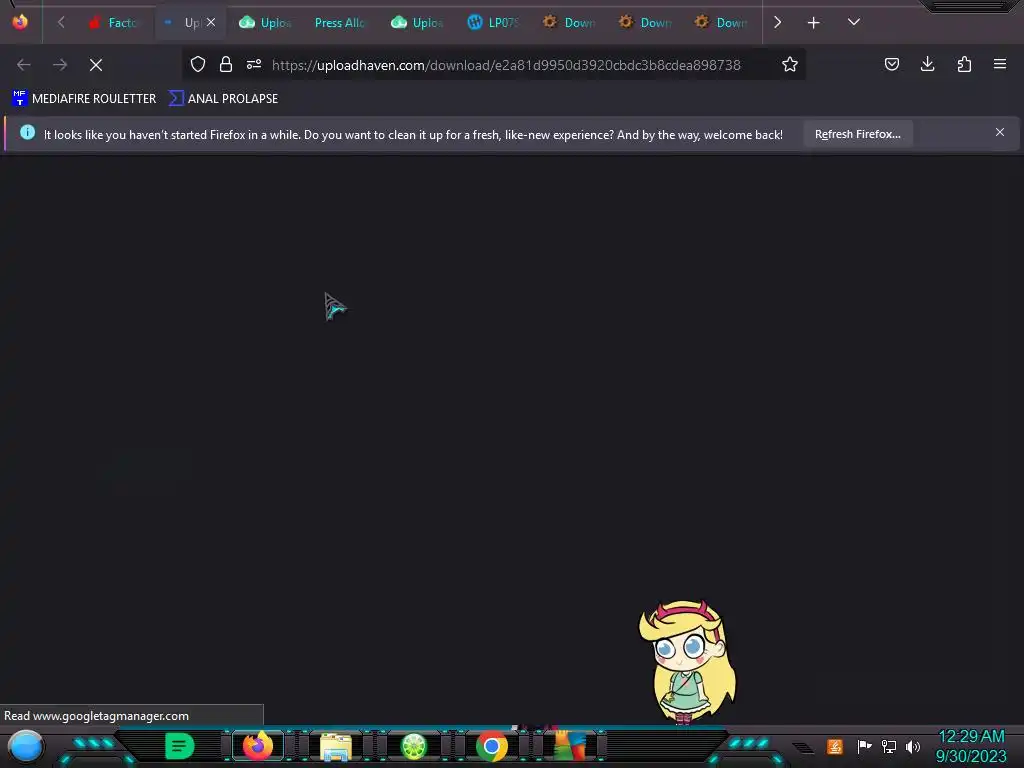1024x768 pixels.
Task: Open the second bookmarks toolbar item
Action: [x=223, y=99]
